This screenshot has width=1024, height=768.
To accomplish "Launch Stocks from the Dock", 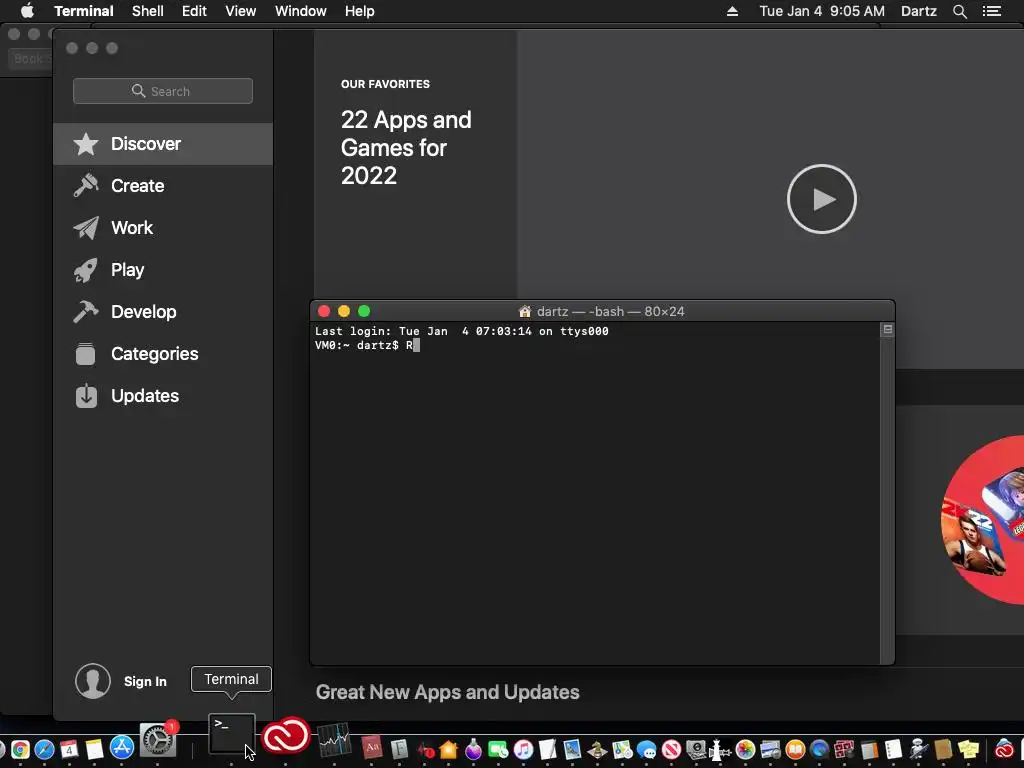I will pos(334,741).
